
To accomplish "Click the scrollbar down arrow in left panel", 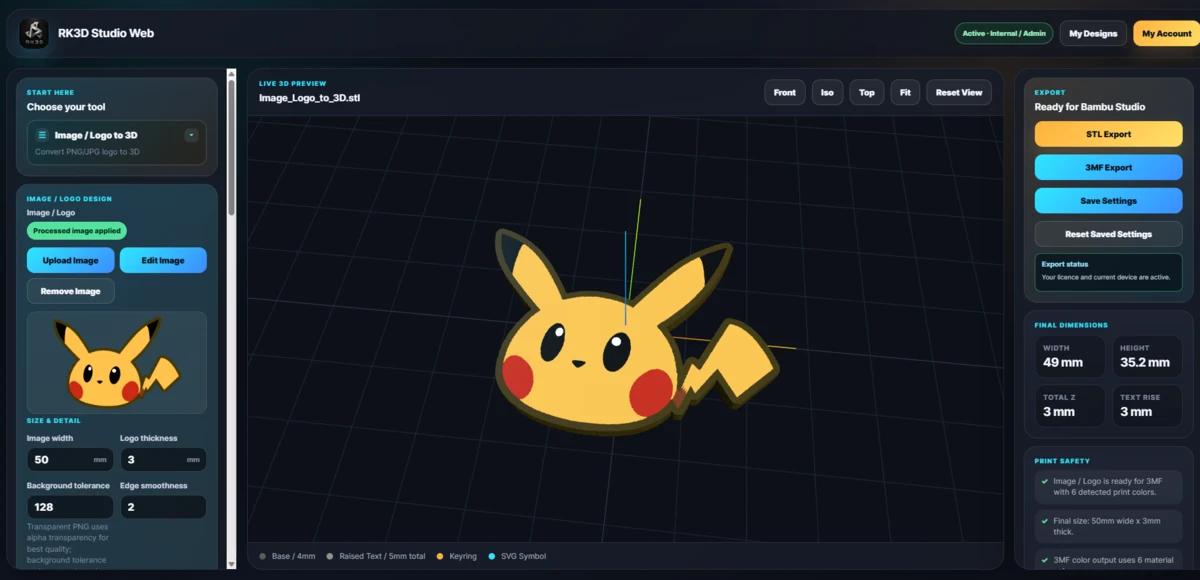I will 232,564.
